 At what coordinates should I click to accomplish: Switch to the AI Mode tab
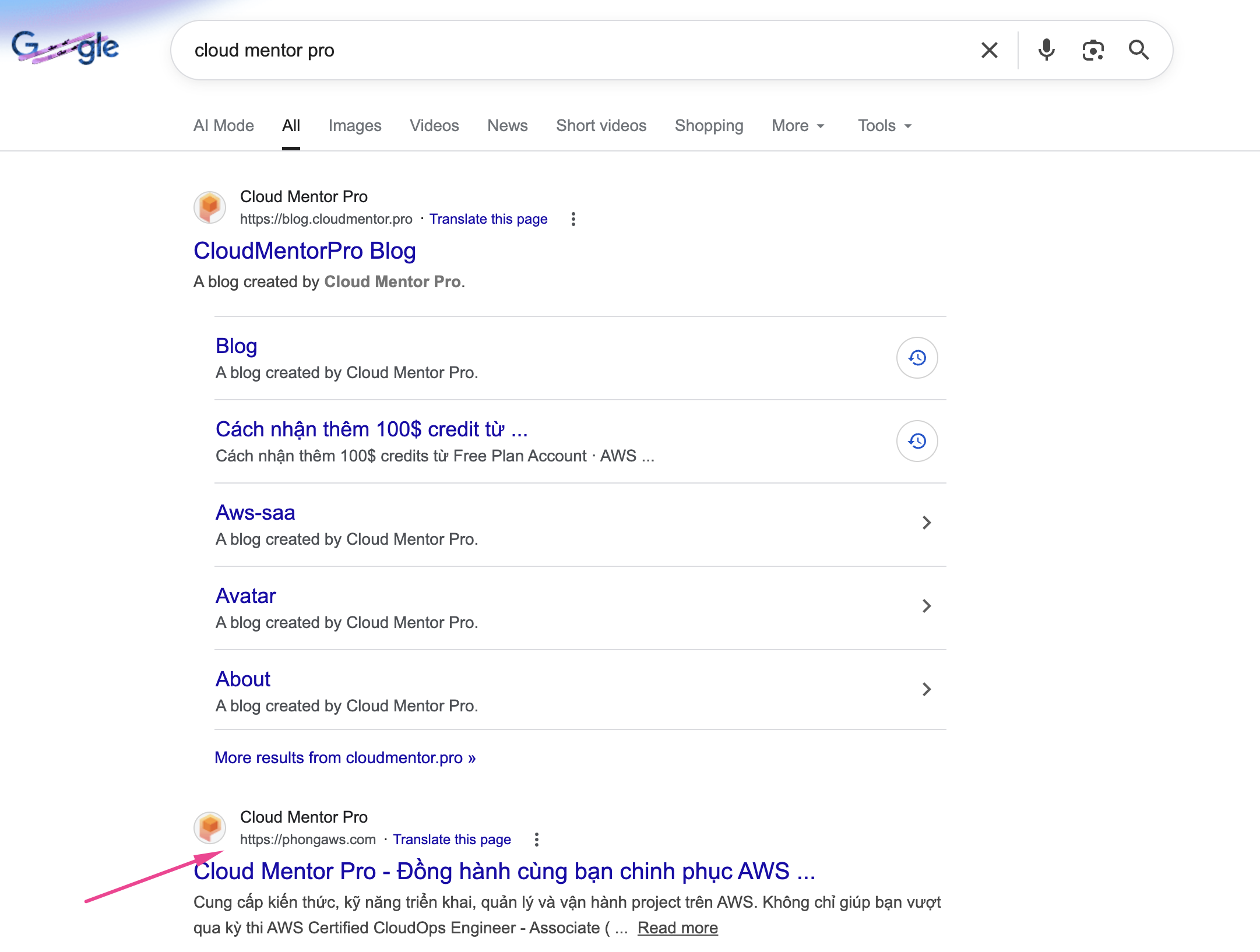pyautogui.click(x=223, y=126)
